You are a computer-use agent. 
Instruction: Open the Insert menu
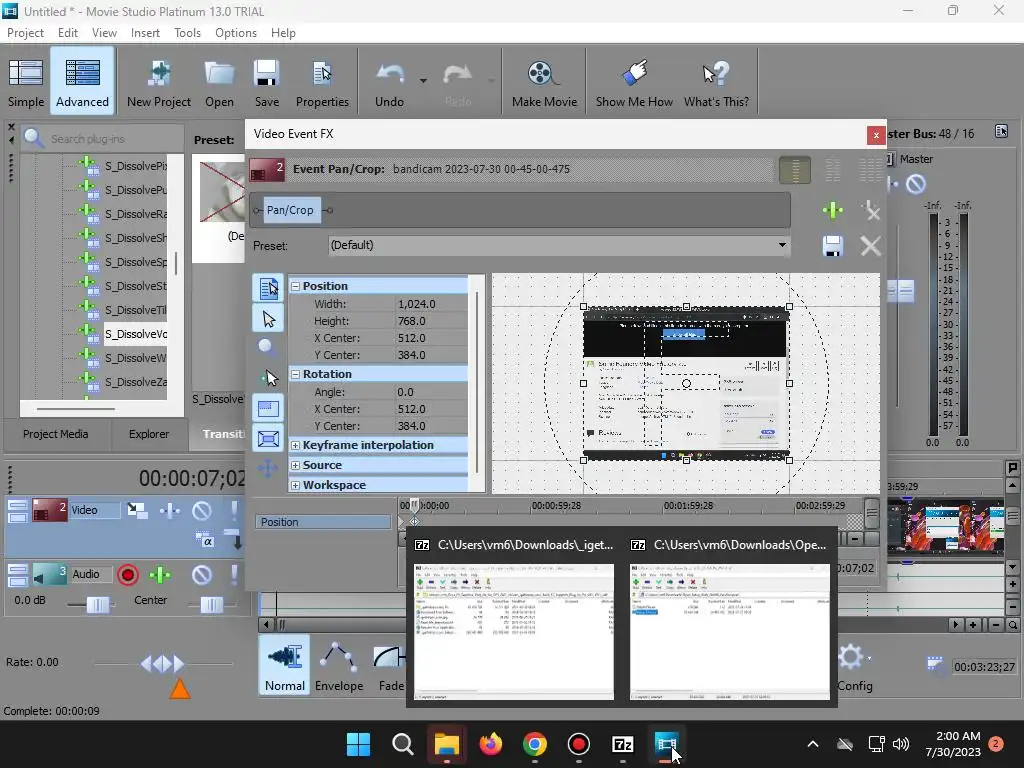pos(145,33)
